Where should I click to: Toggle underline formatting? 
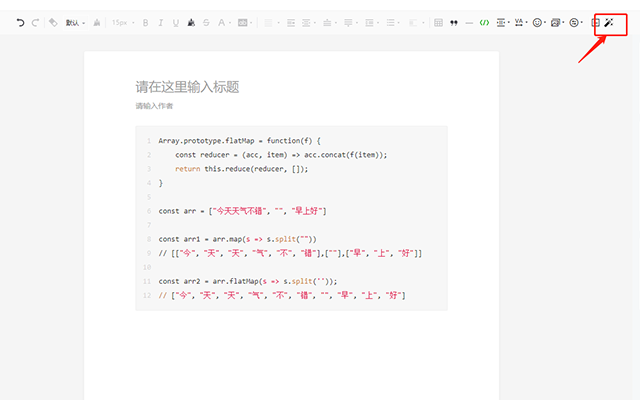(x=176, y=23)
